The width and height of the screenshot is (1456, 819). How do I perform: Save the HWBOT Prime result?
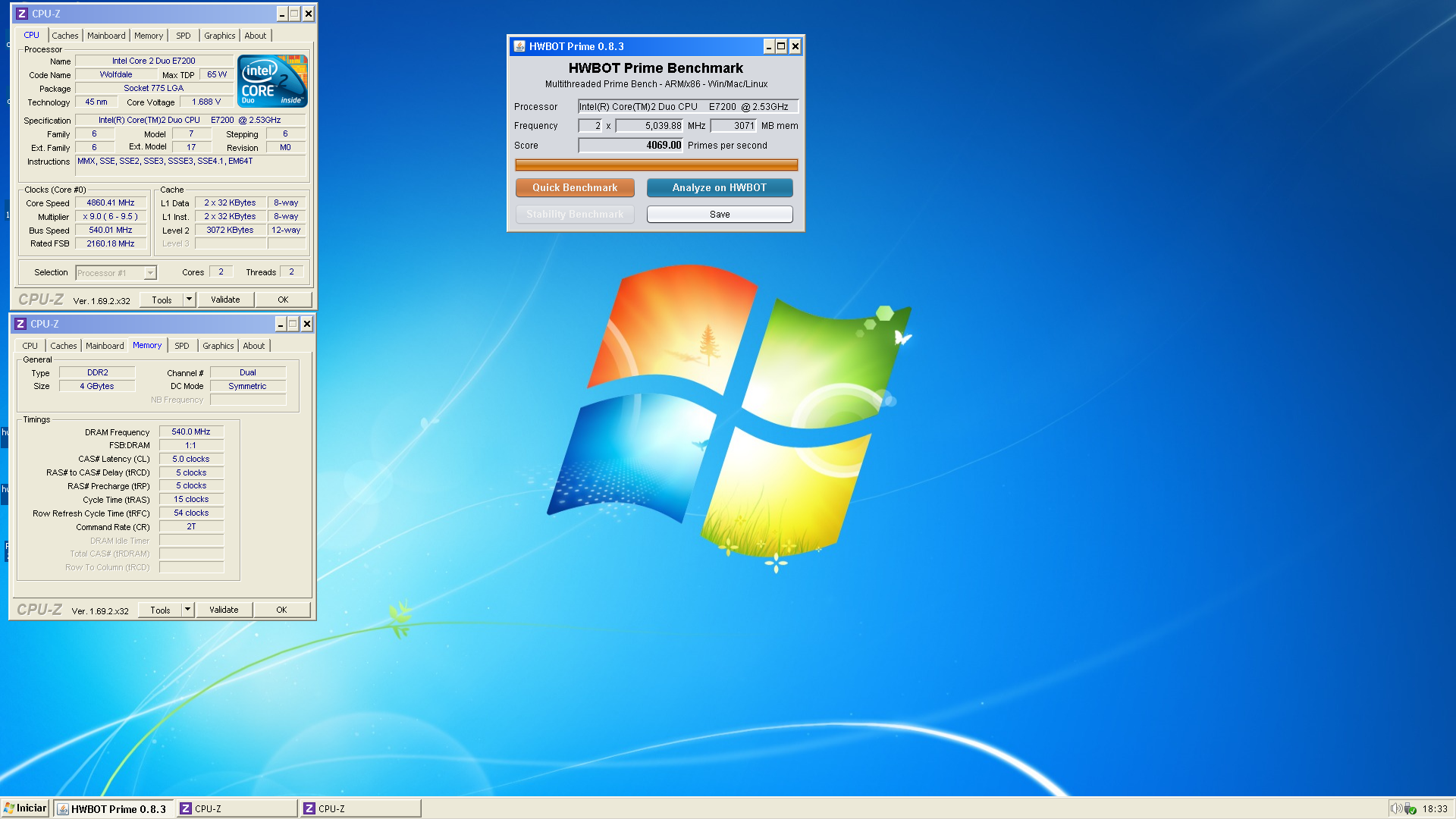click(x=720, y=215)
